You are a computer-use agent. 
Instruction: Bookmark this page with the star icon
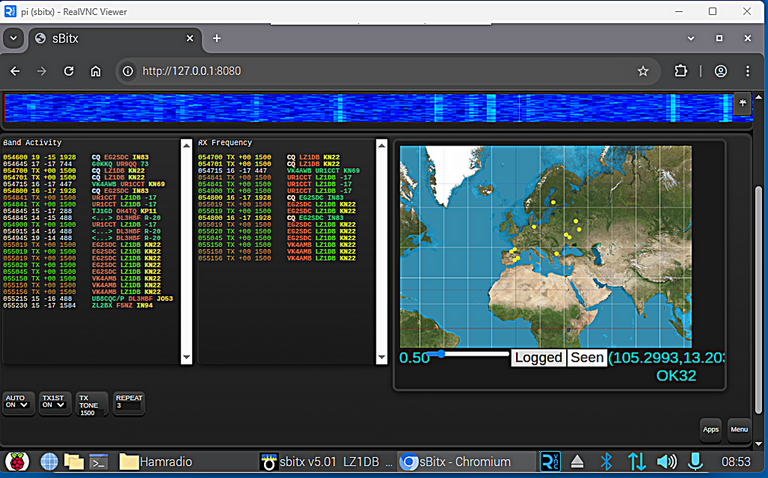pyautogui.click(x=643, y=71)
